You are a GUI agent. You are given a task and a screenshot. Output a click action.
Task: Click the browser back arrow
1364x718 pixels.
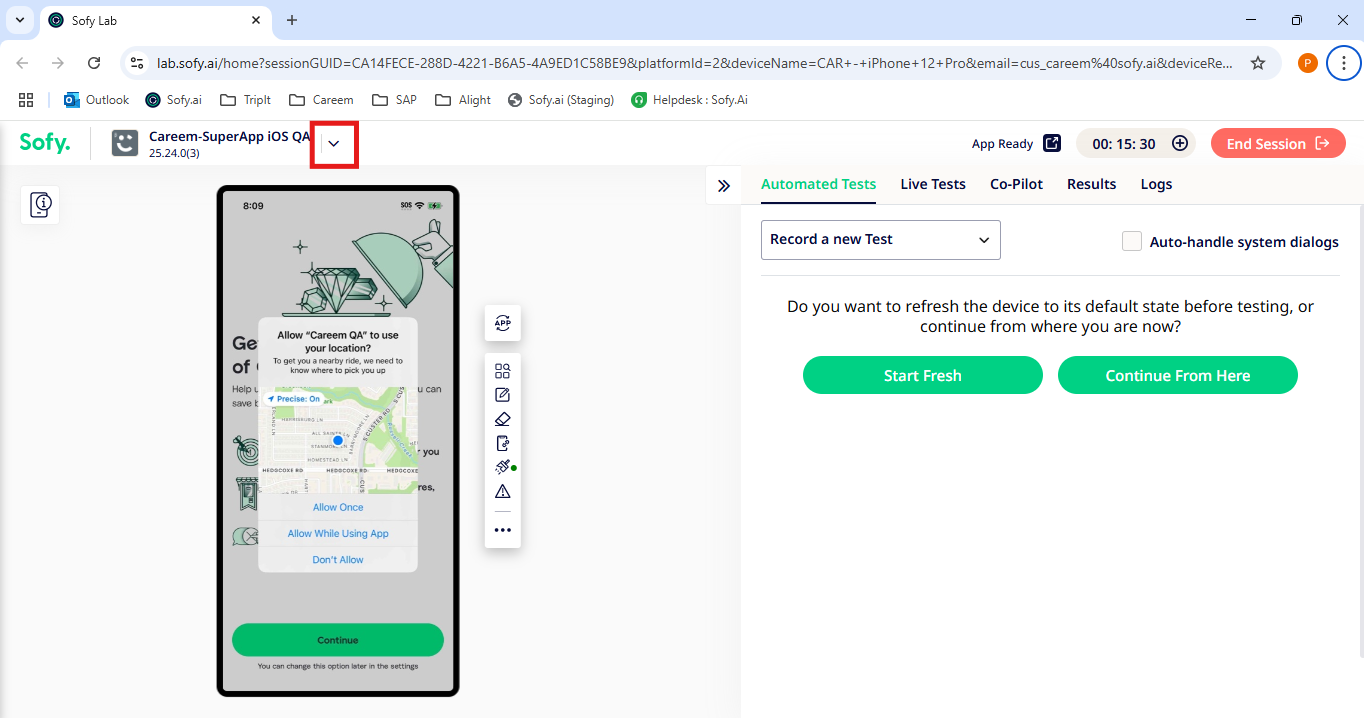23,63
